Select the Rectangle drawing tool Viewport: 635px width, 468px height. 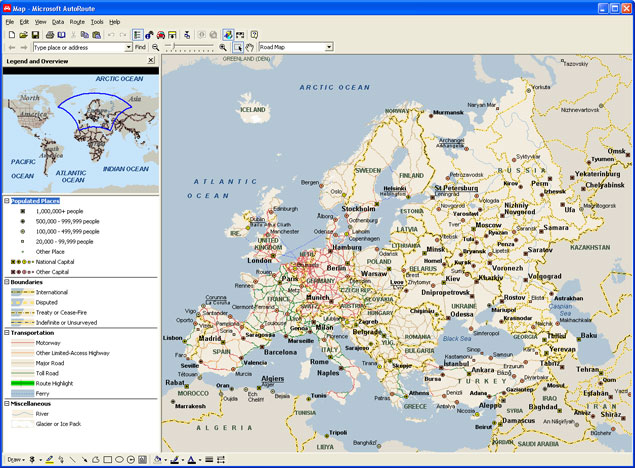click(107, 459)
